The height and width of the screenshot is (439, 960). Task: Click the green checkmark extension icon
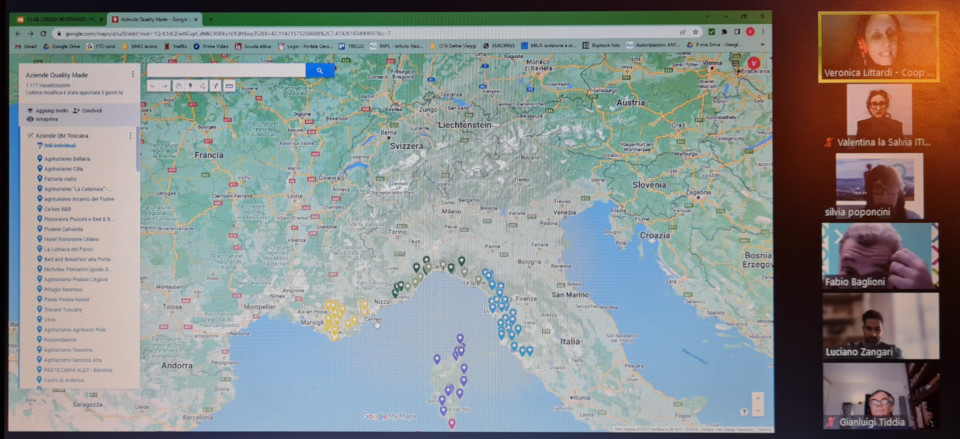tap(712, 32)
